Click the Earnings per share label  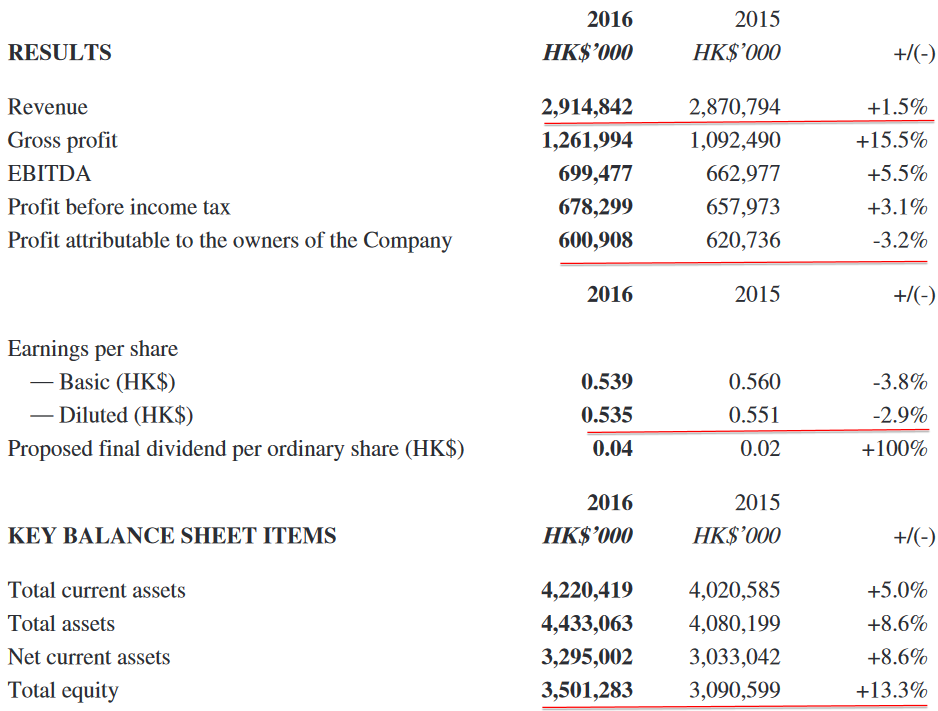(93, 349)
